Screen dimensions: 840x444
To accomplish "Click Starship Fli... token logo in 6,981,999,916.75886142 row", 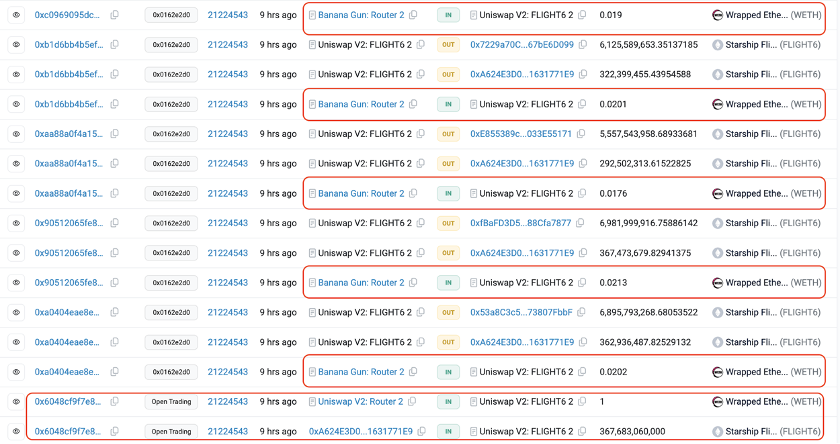I will tap(717, 223).
